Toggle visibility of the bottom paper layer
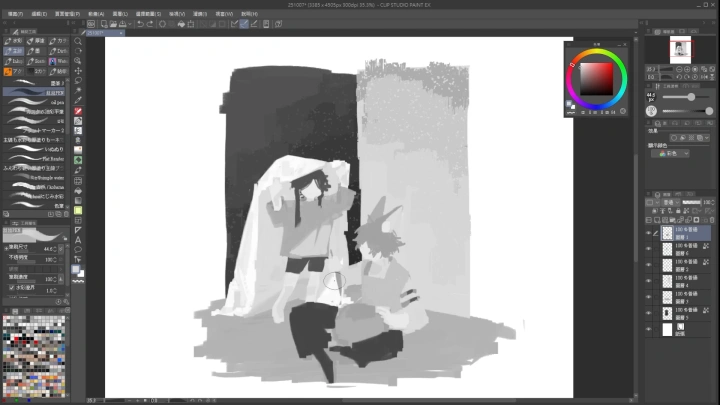Screen dimensions: 720x405 (x=648, y=329)
